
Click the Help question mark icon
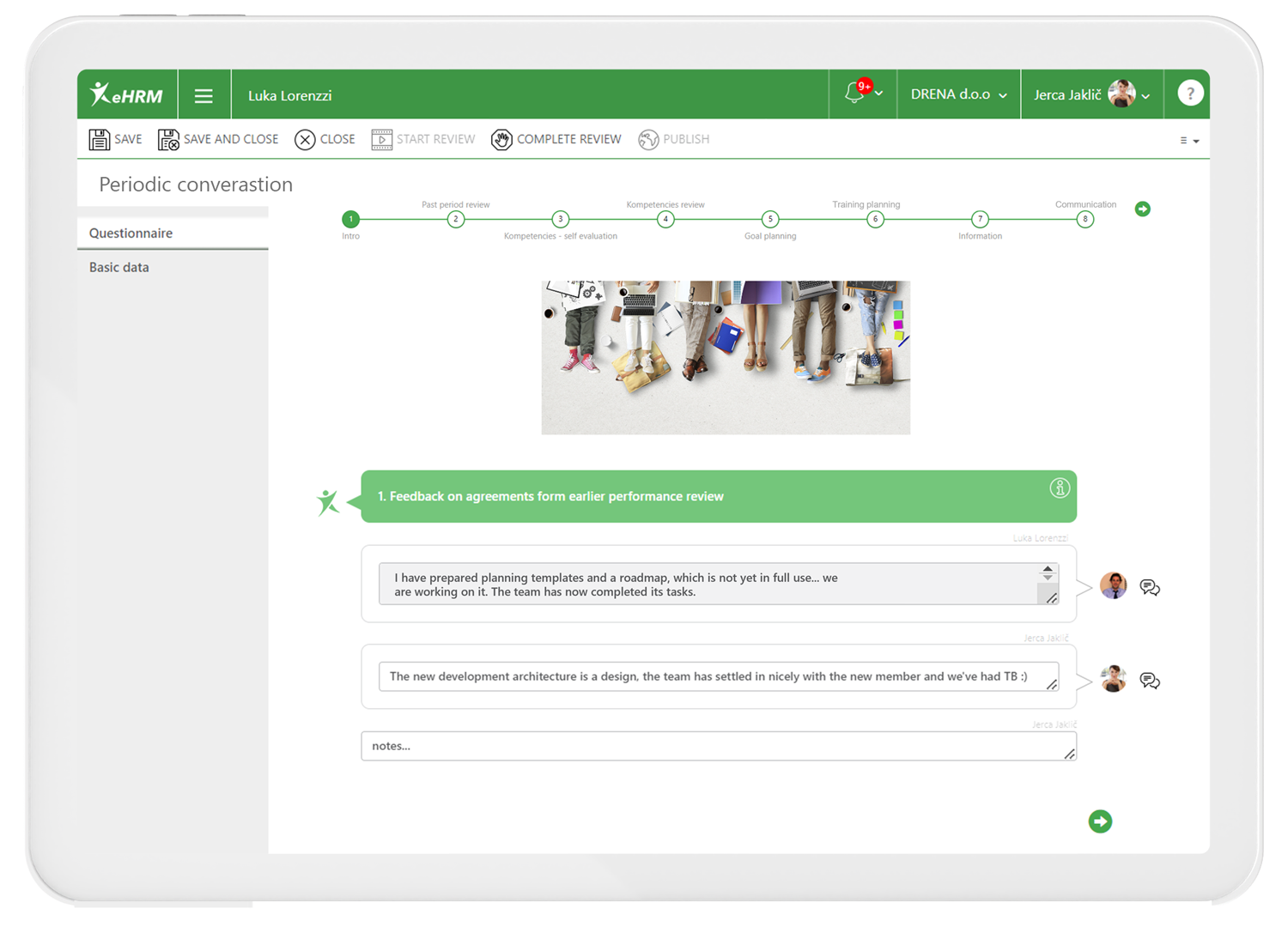(x=1188, y=94)
